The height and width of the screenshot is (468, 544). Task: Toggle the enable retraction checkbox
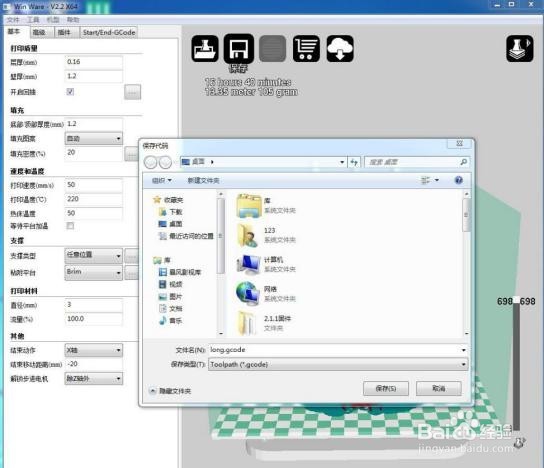pyautogui.click(x=70, y=92)
